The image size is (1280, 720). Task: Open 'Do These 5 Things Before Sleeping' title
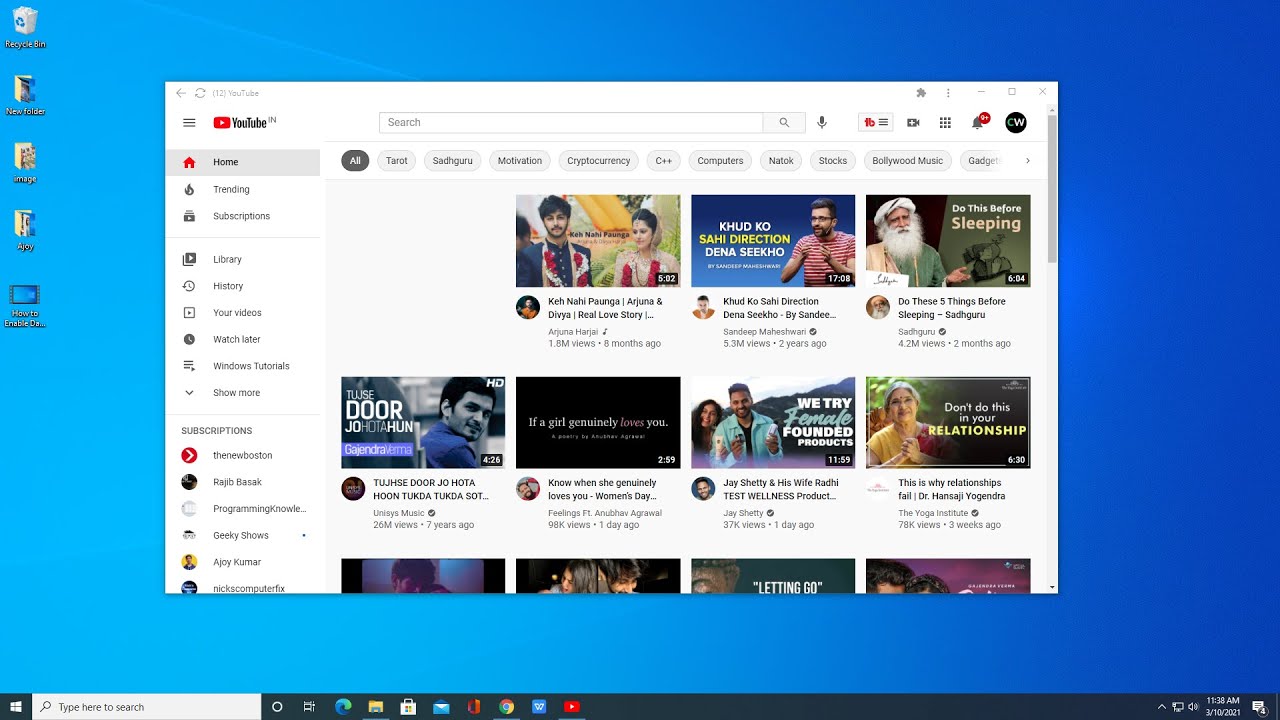click(952, 308)
